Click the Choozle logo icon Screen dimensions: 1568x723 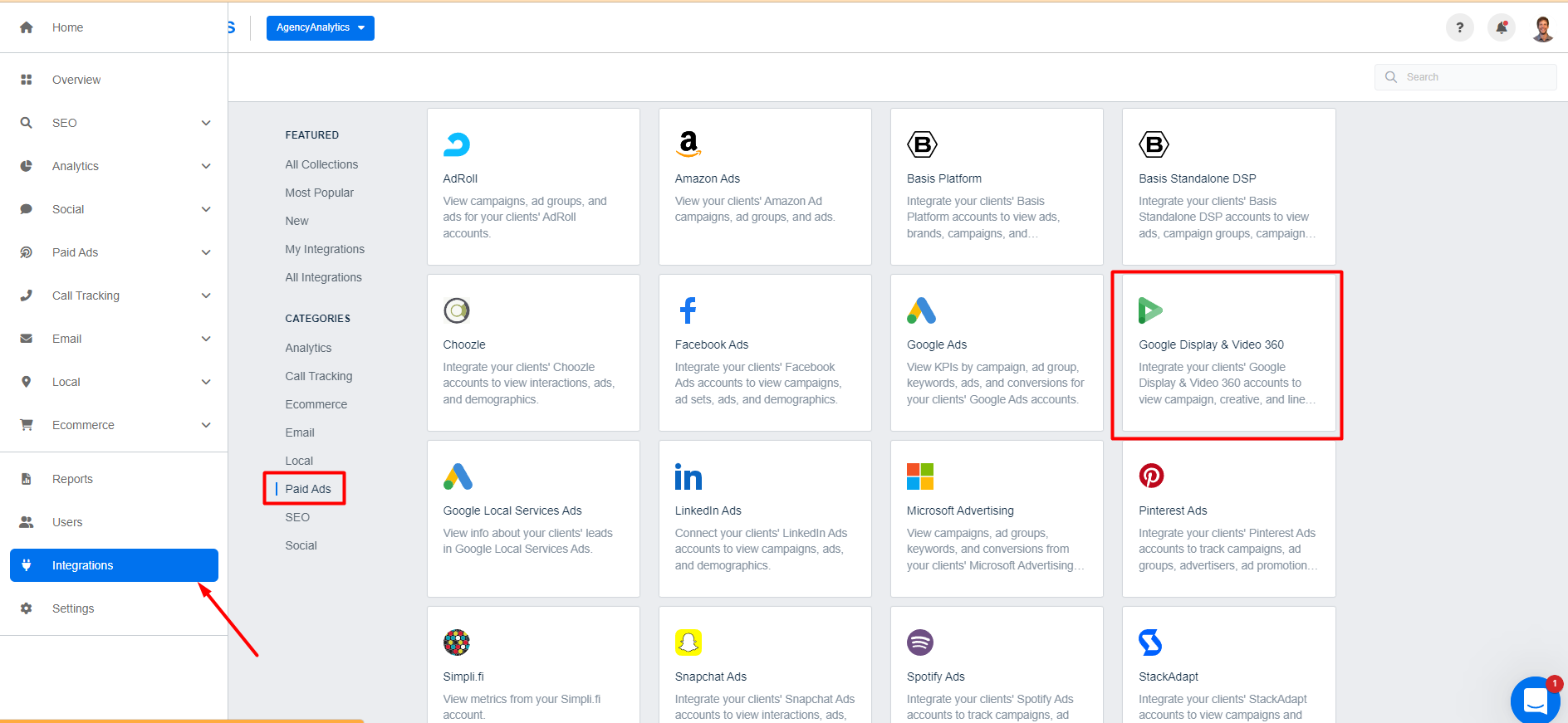click(457, 310)
